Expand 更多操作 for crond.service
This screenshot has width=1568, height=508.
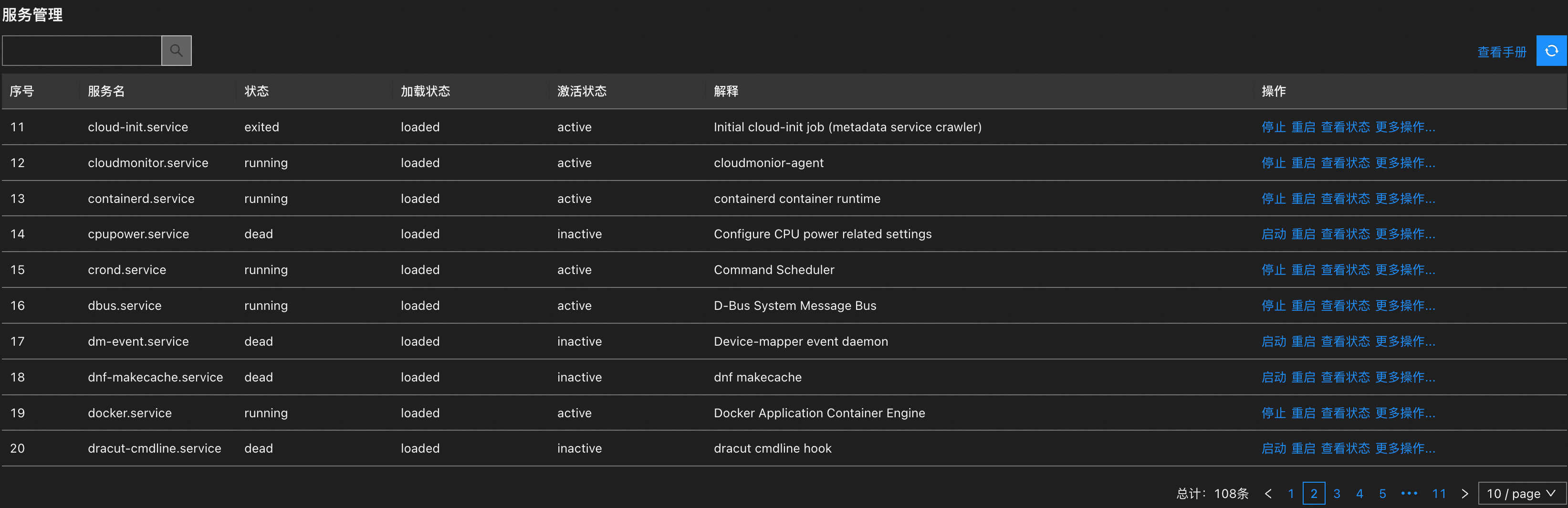[x=1405, y=270]
